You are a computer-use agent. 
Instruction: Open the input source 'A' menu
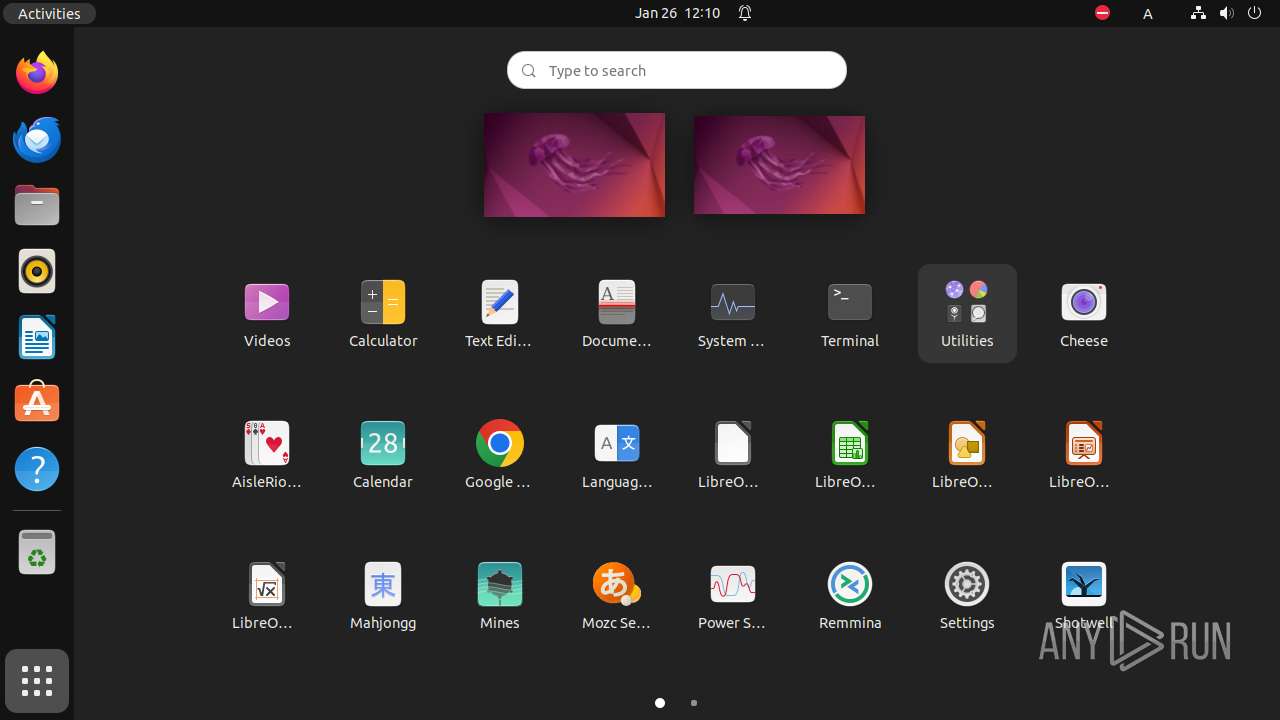(x=1148, y=13)
